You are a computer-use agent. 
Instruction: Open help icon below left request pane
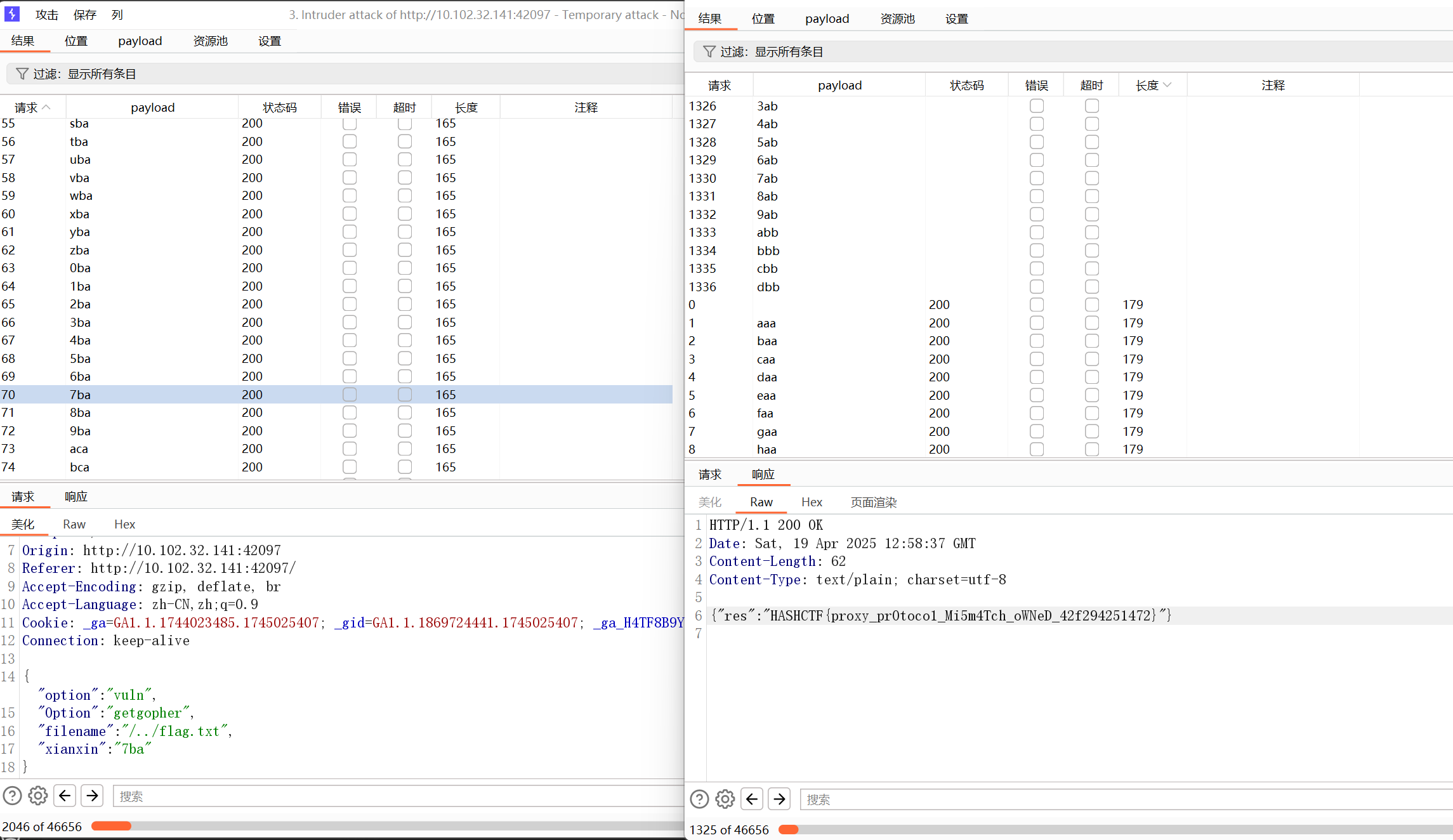(x=12, y=796)
